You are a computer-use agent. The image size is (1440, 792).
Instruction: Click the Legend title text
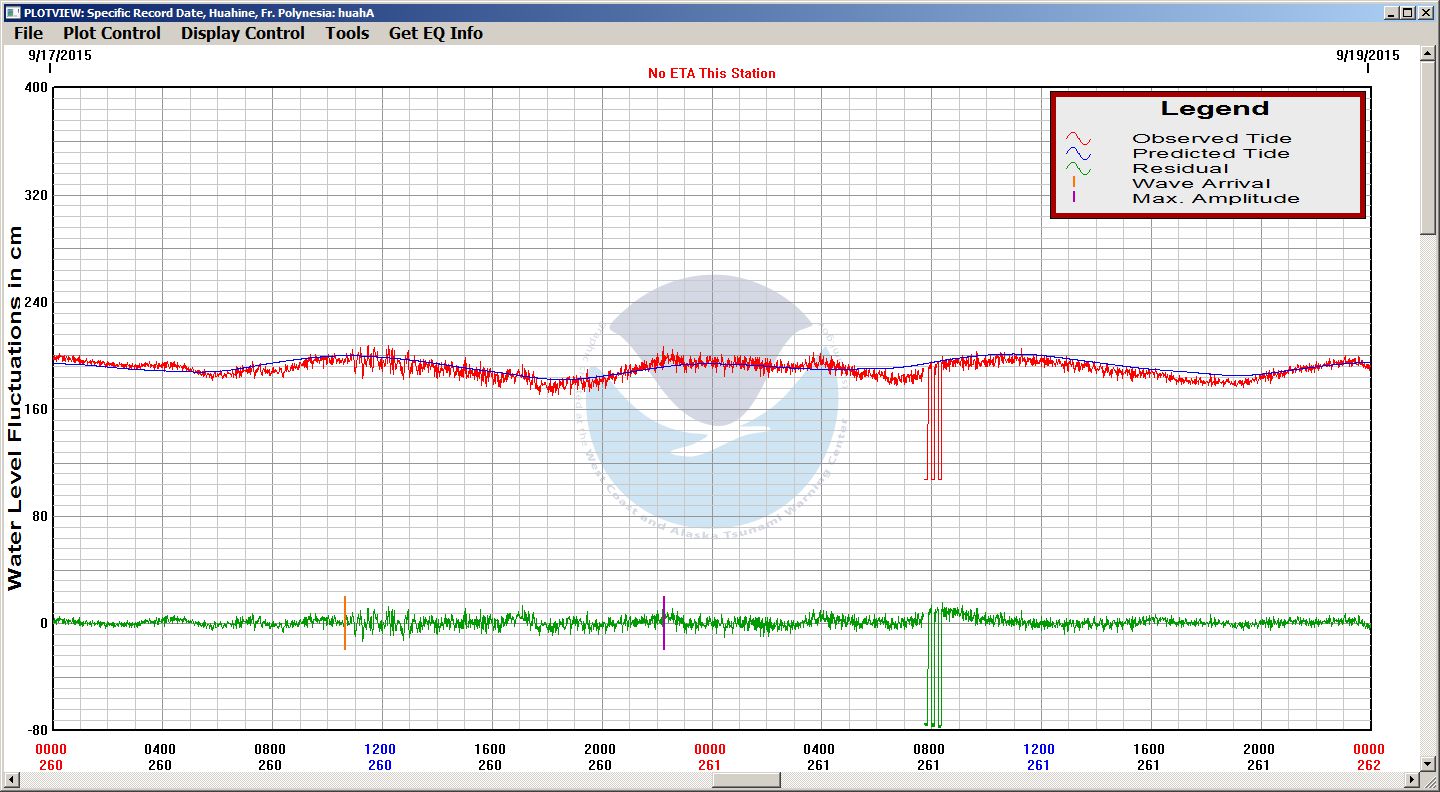point(1214,109)
